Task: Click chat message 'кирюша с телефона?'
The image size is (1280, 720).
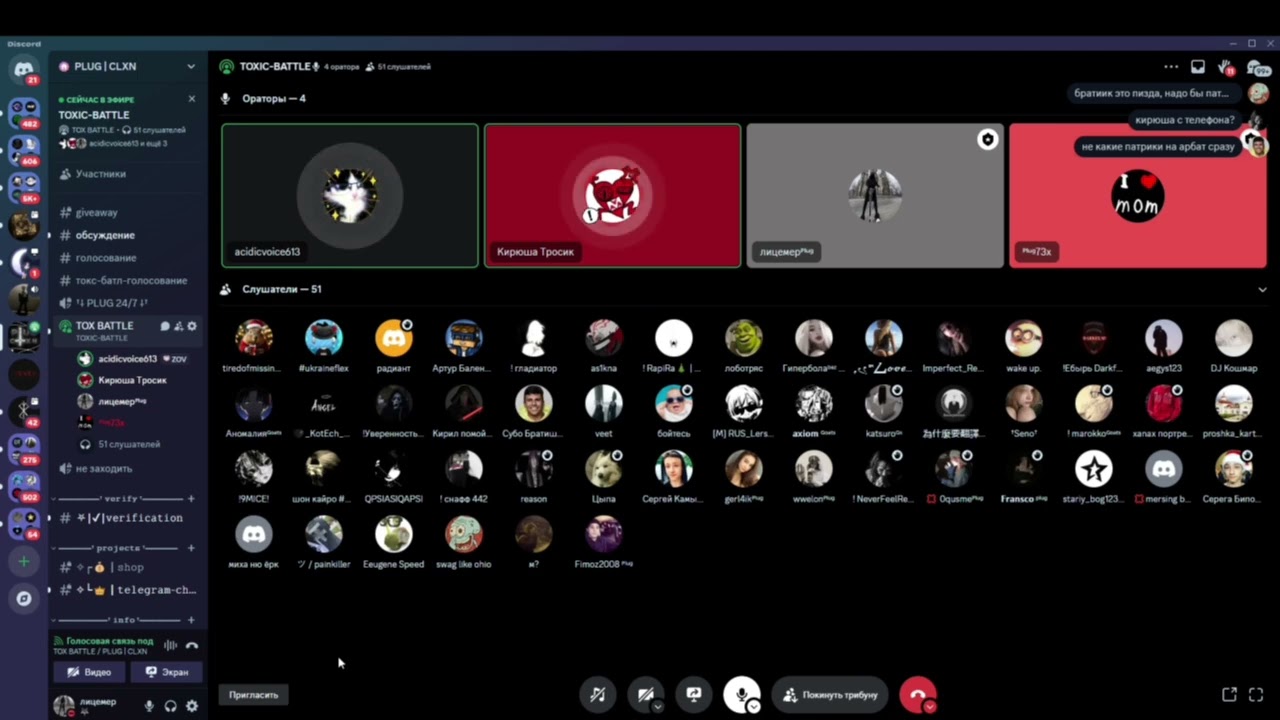Action: click(x=1184, y=120)
